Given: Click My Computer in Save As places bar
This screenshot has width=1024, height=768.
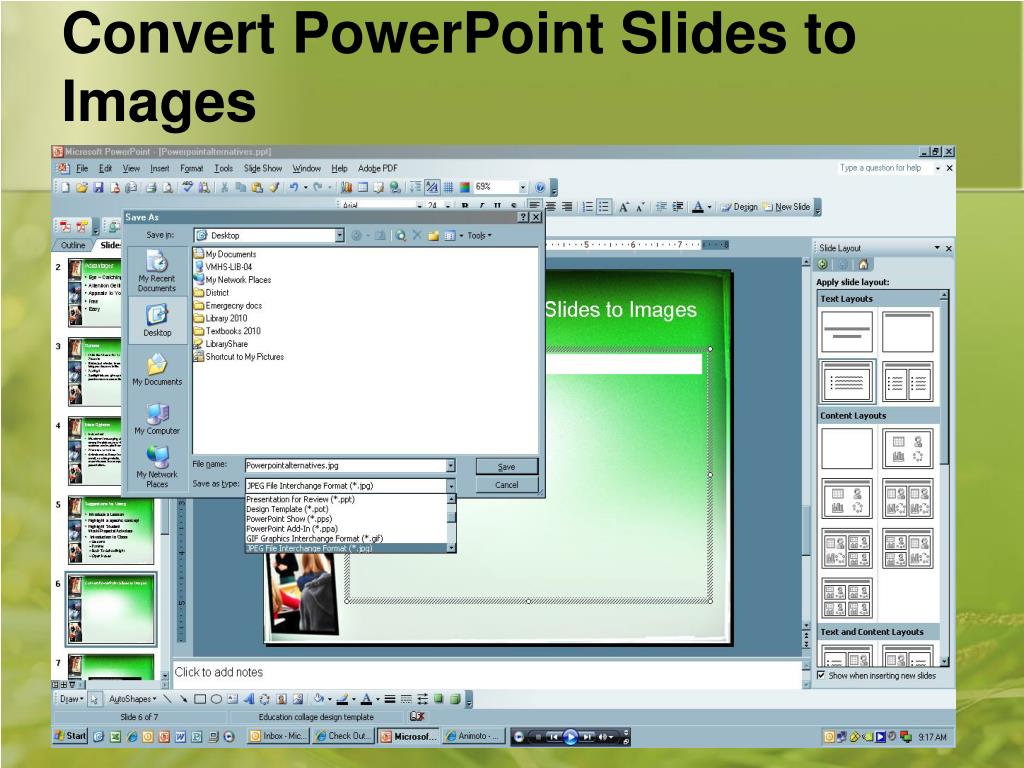Looking at the screenshot, I should coord(157,419).
